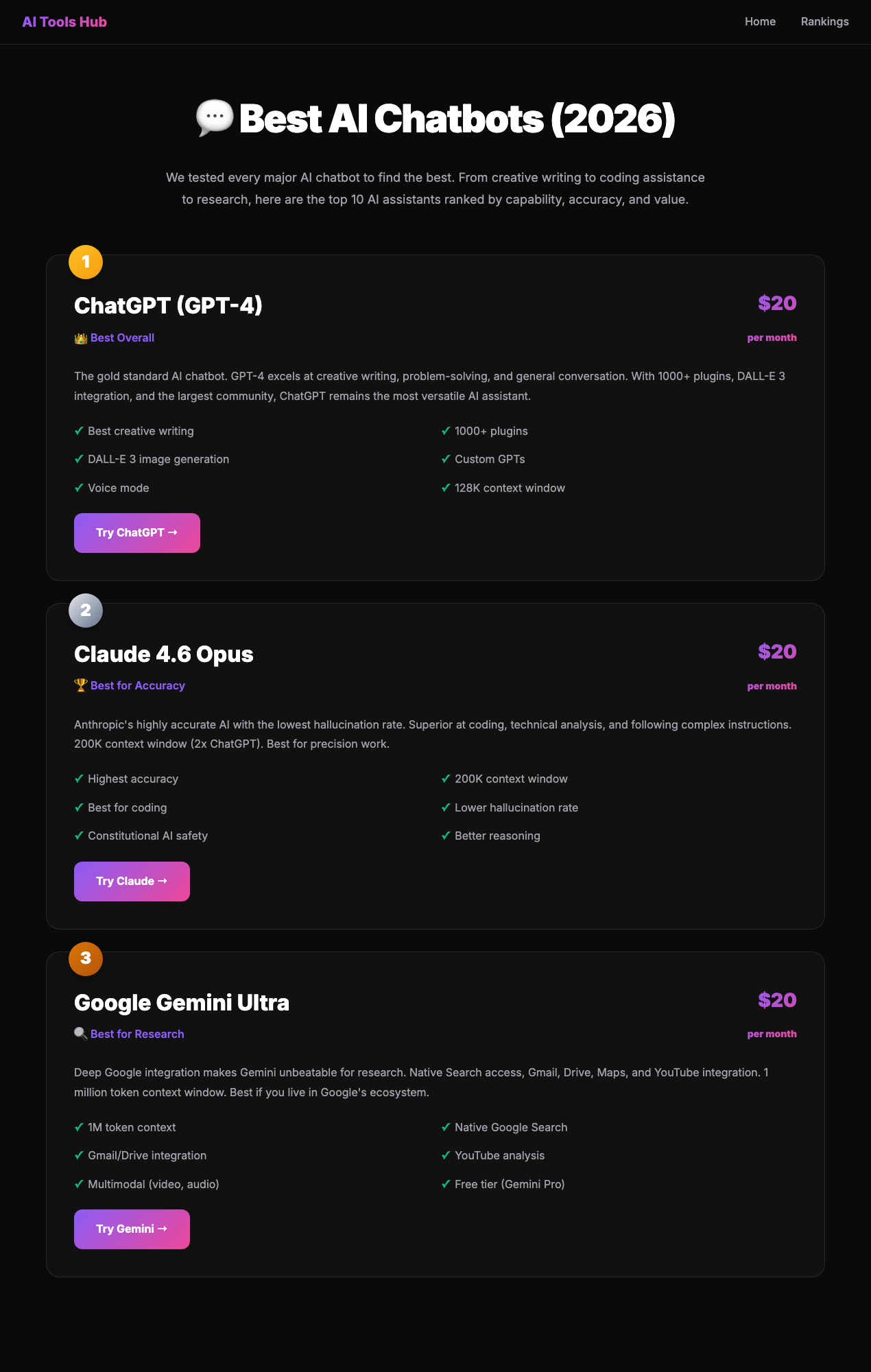Click the speech bubble emoji in the page title
Image resolution: width=871 pixels, height=1372 pixels.
214,118
